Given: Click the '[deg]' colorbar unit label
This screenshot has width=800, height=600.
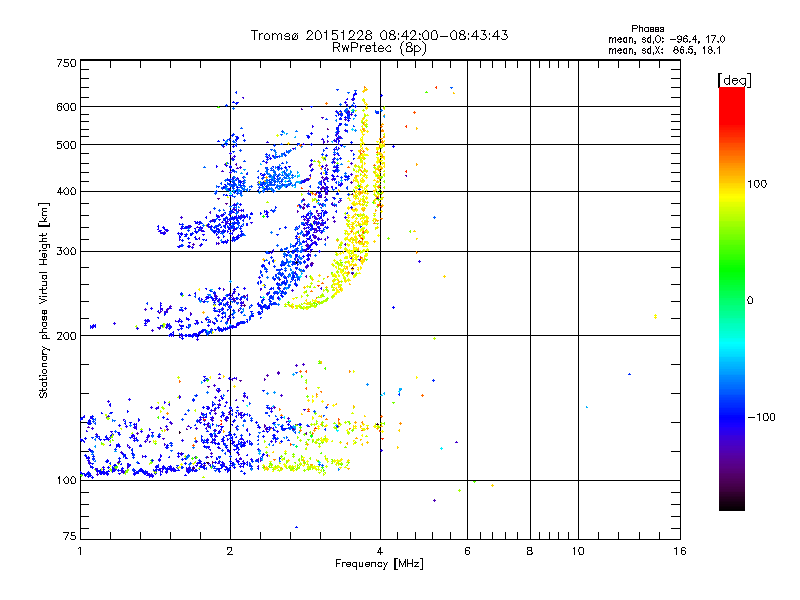Looking at the screenshot, I should pyautogui.click(x=734, y=80).
